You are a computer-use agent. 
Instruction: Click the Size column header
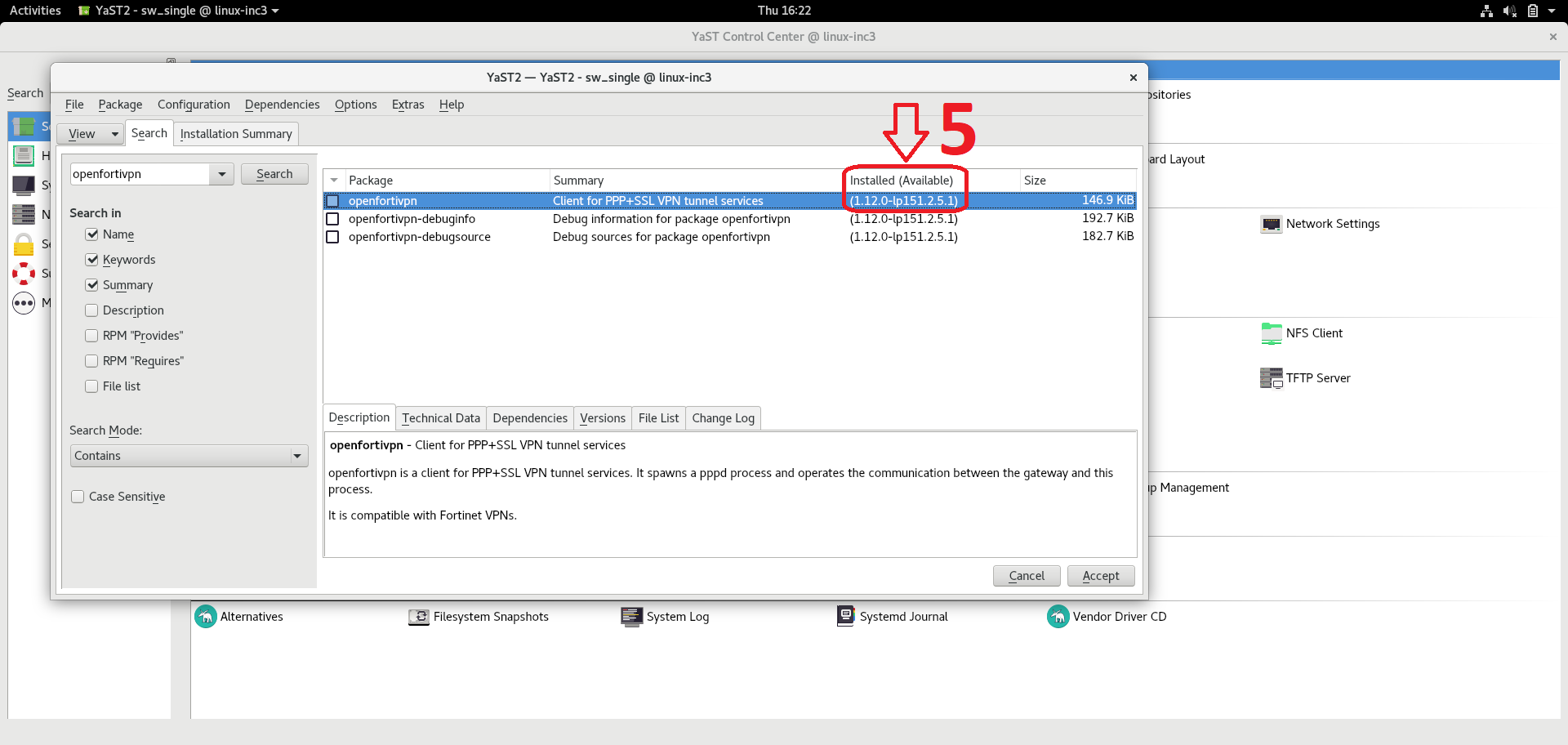point(1076,181)
